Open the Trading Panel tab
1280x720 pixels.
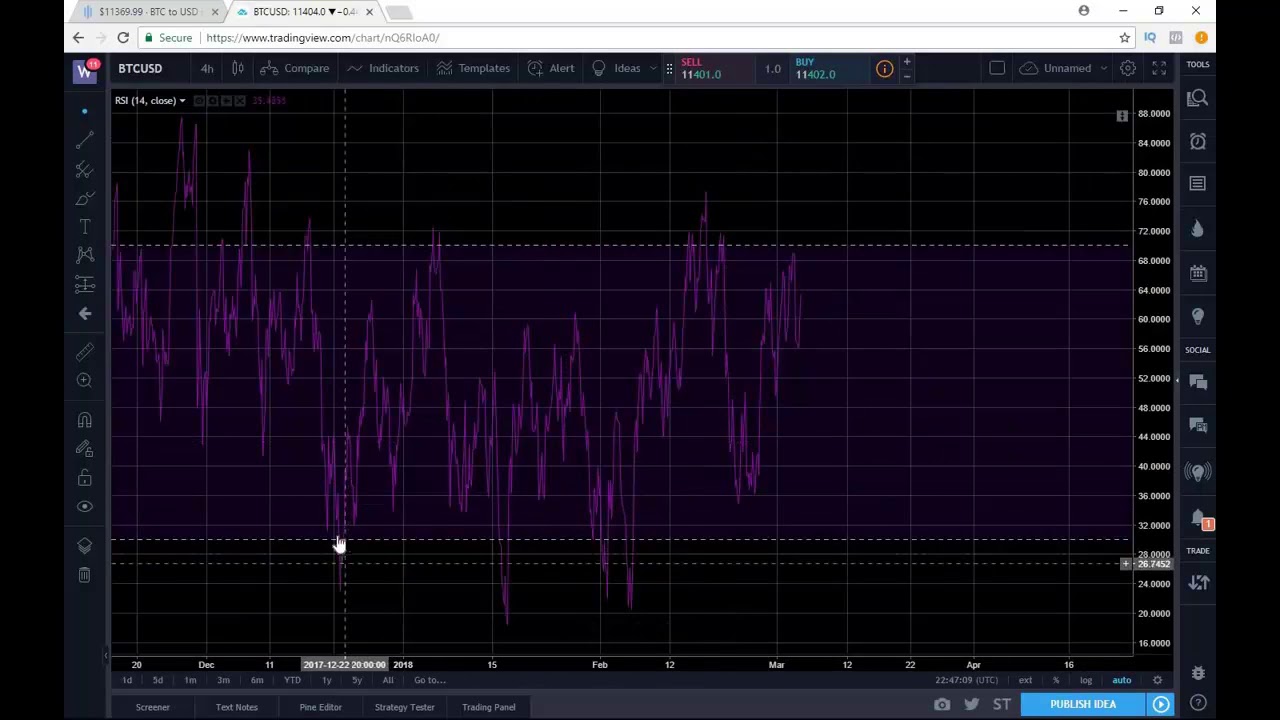pos(489,707)
